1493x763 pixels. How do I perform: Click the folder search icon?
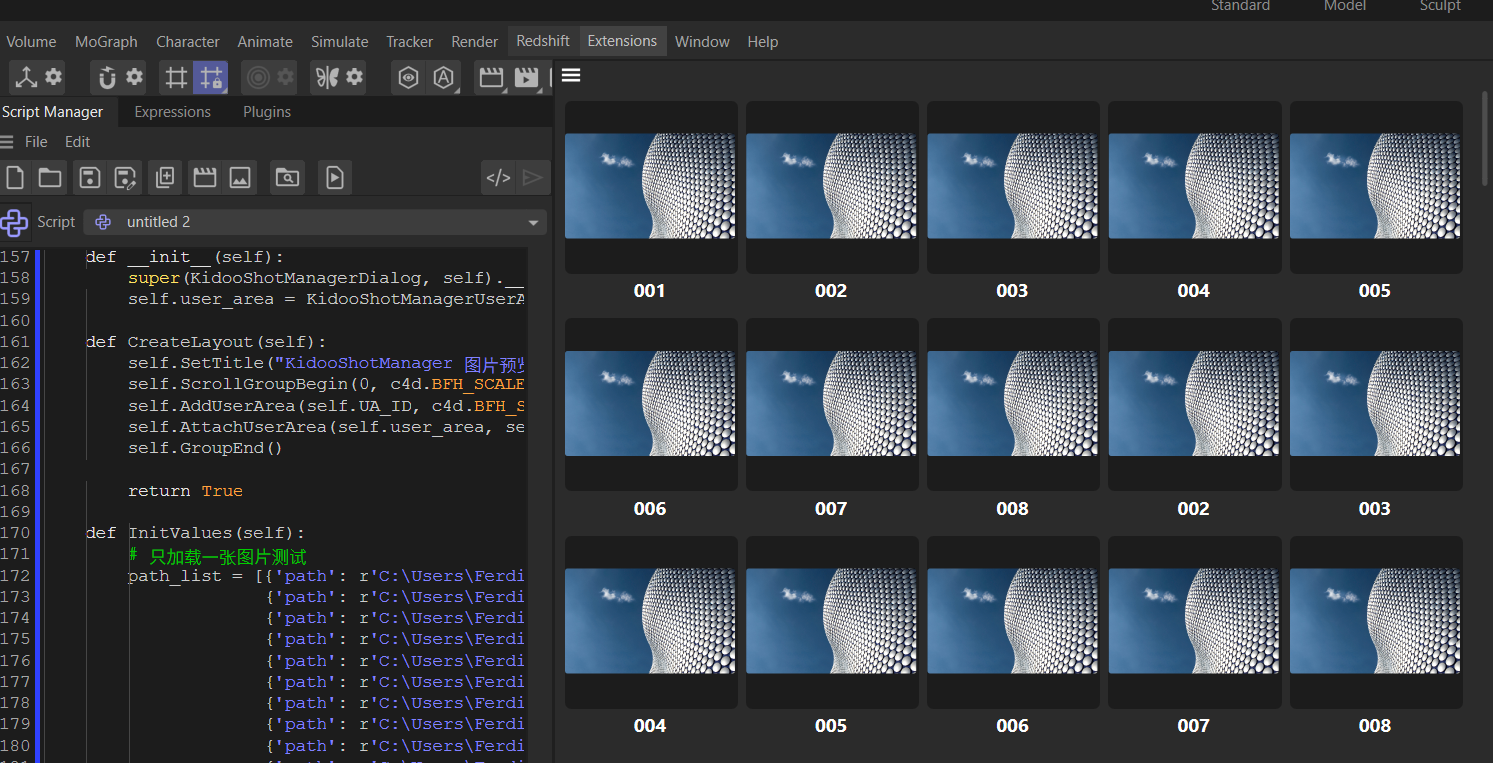click(x=287, y=178)
